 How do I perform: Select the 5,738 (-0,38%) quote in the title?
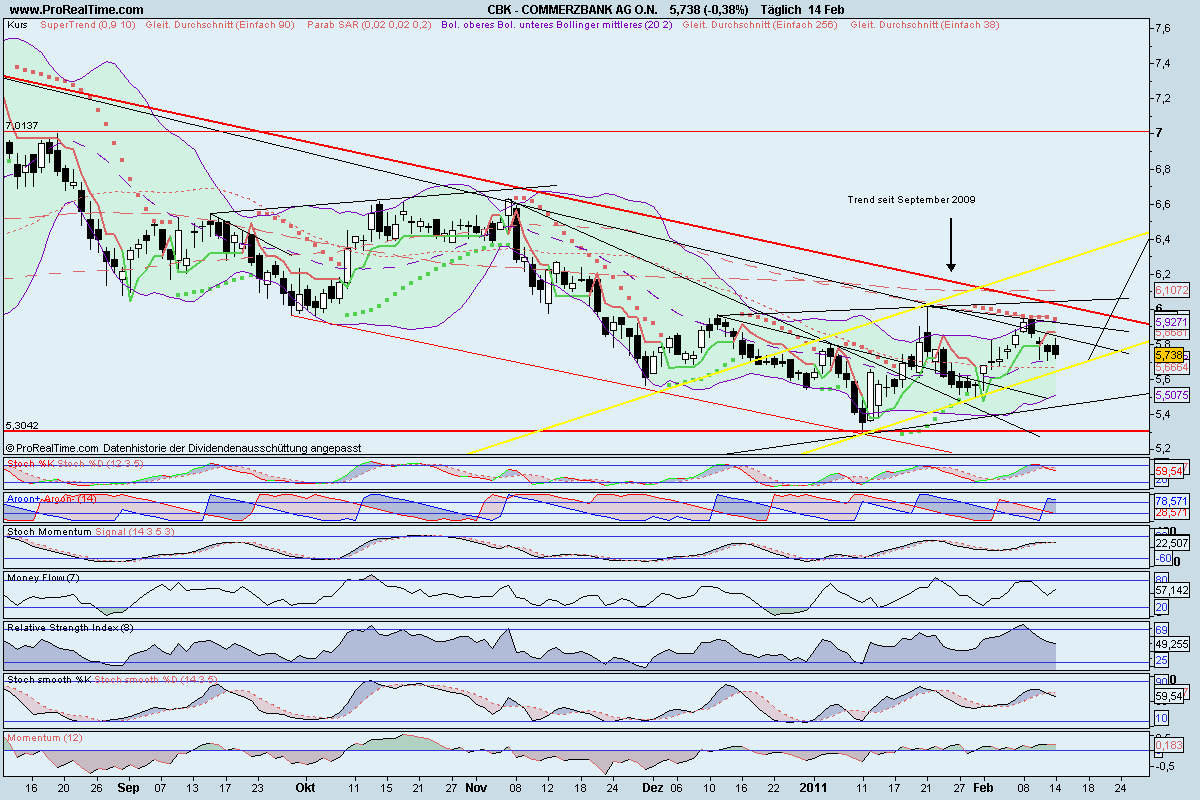pyautogui.click(x=710, y=9)
